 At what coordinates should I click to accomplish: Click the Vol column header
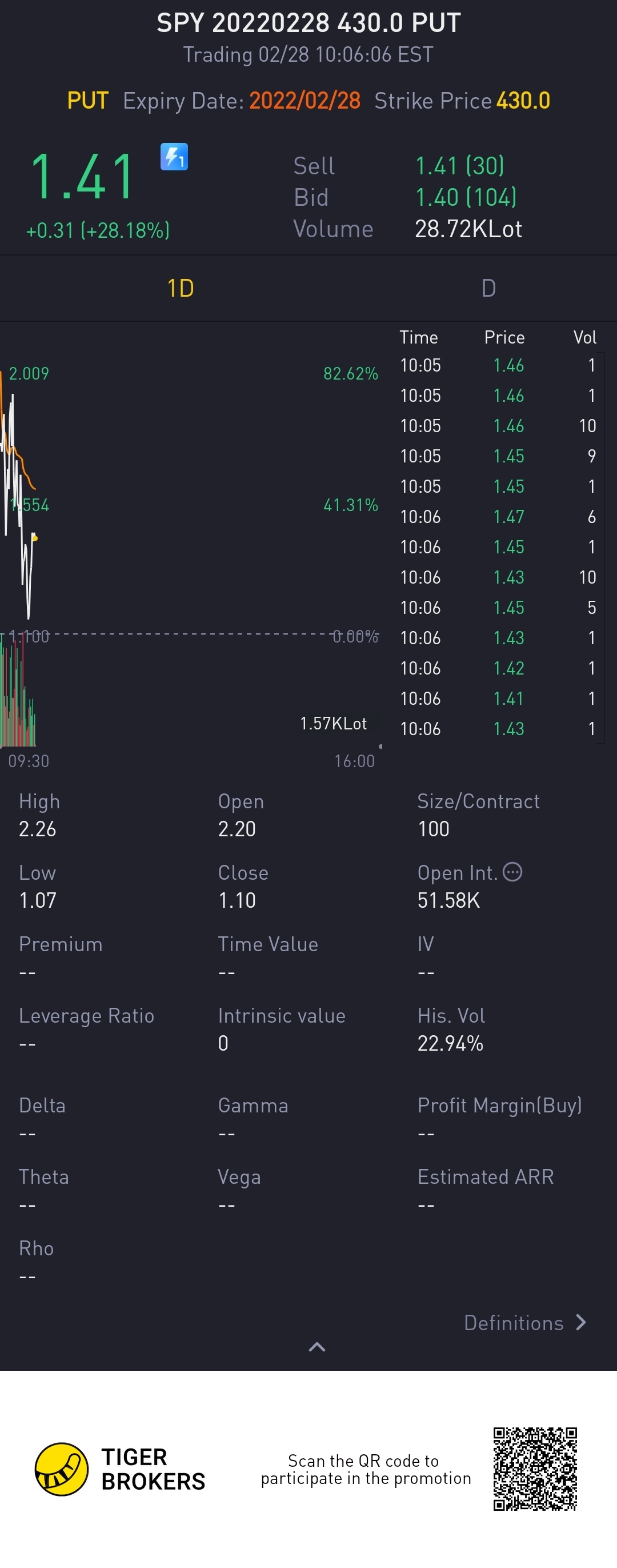pos(585,337)
